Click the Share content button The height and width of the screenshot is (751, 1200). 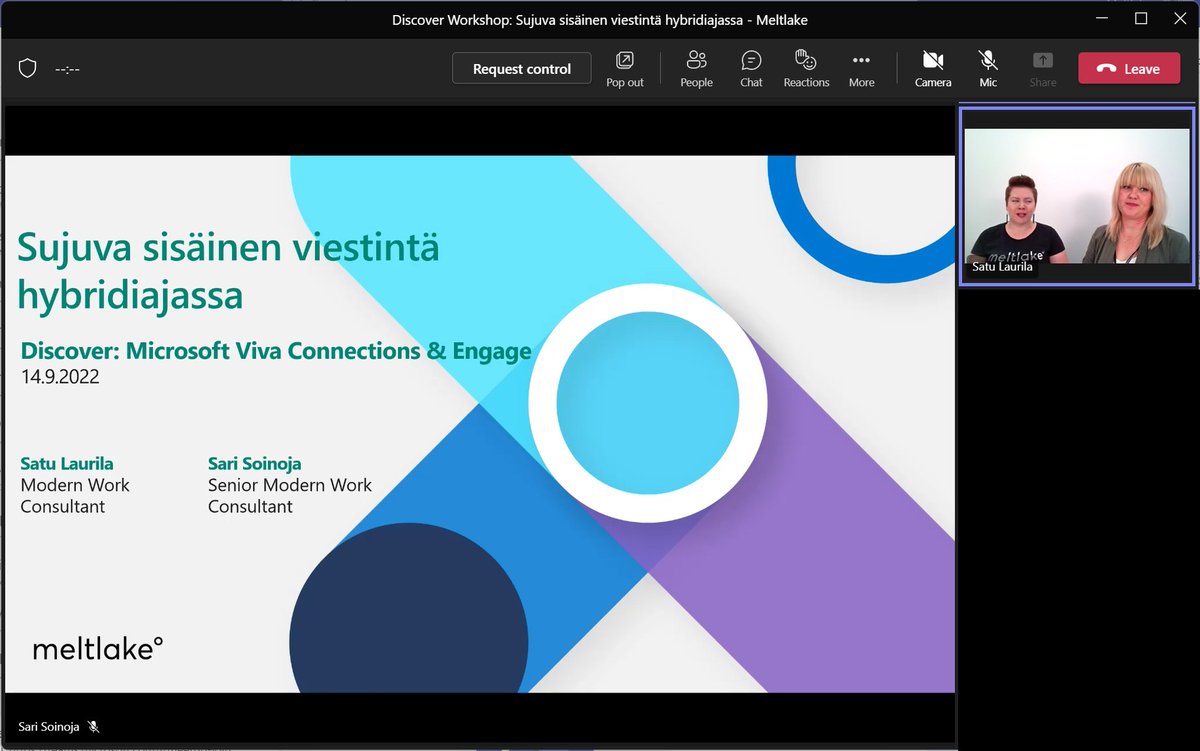[1043, 69]
